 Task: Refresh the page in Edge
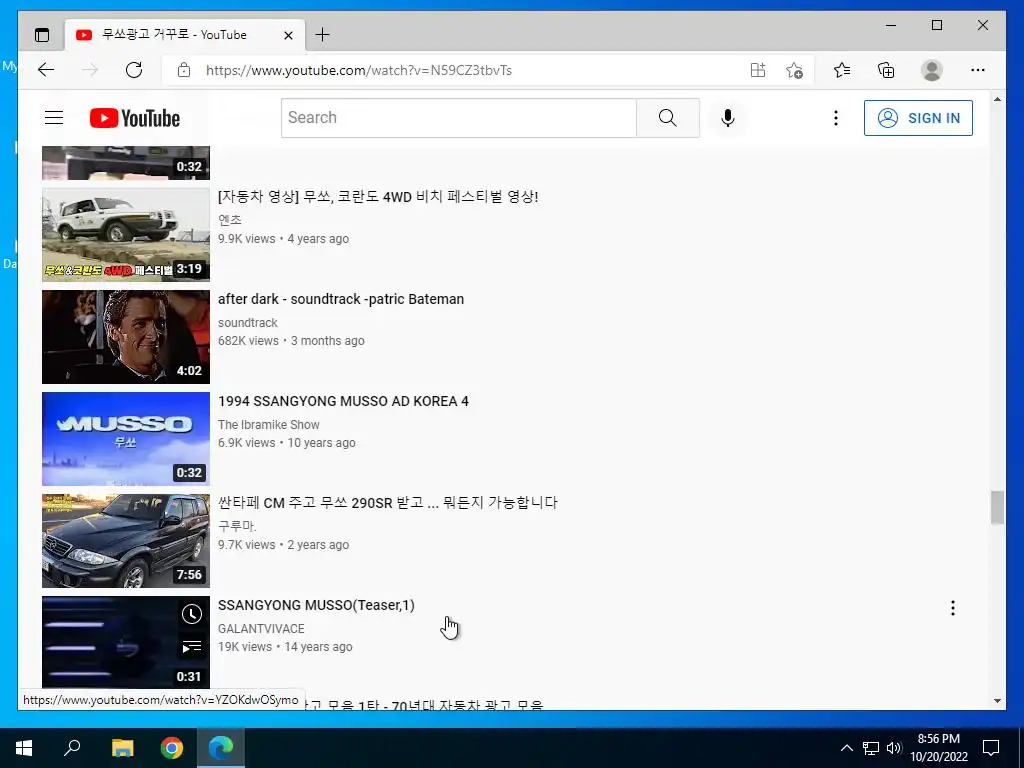point(134,70)
